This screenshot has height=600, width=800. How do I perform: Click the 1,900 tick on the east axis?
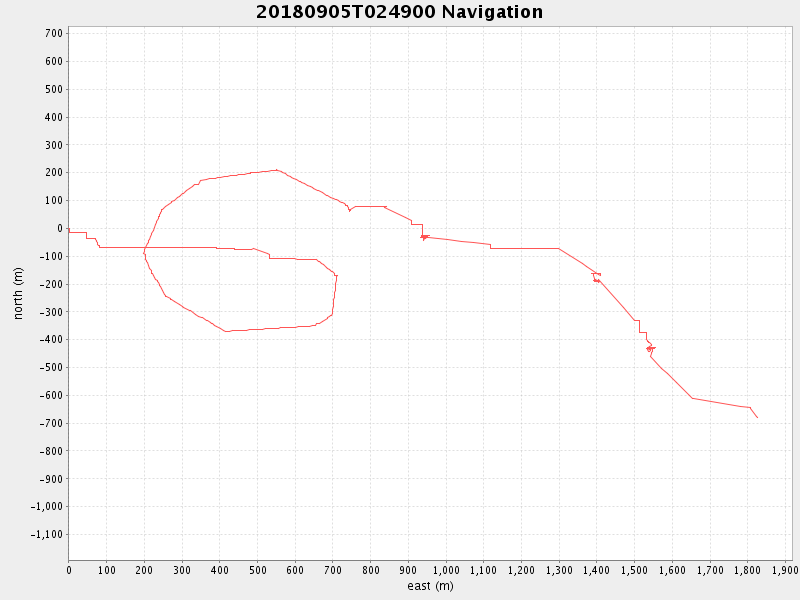(x=785, y=570)
